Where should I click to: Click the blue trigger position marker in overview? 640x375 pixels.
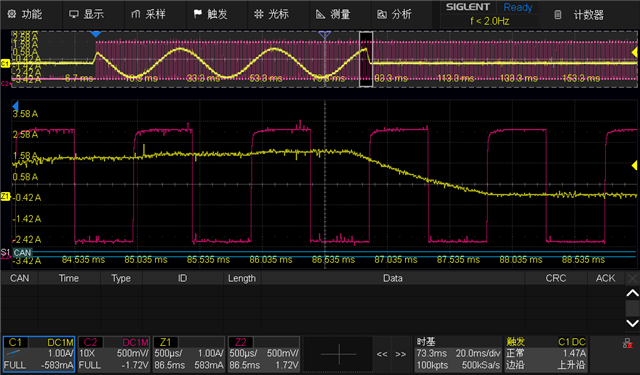pos(96,34)
